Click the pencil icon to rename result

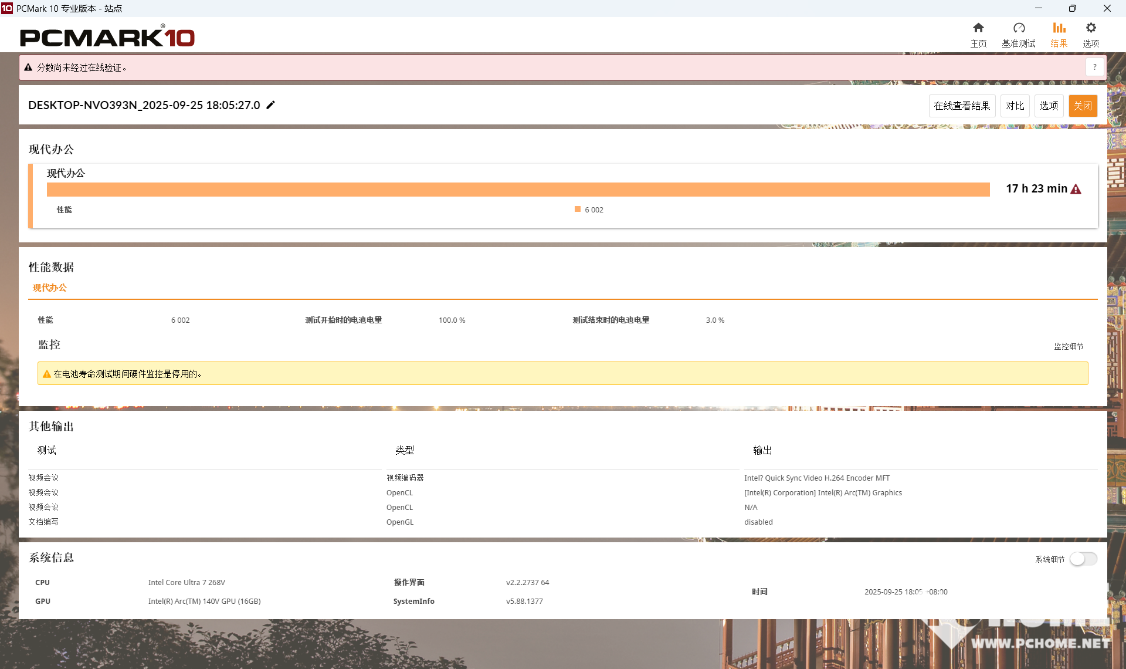pos(271,105)
